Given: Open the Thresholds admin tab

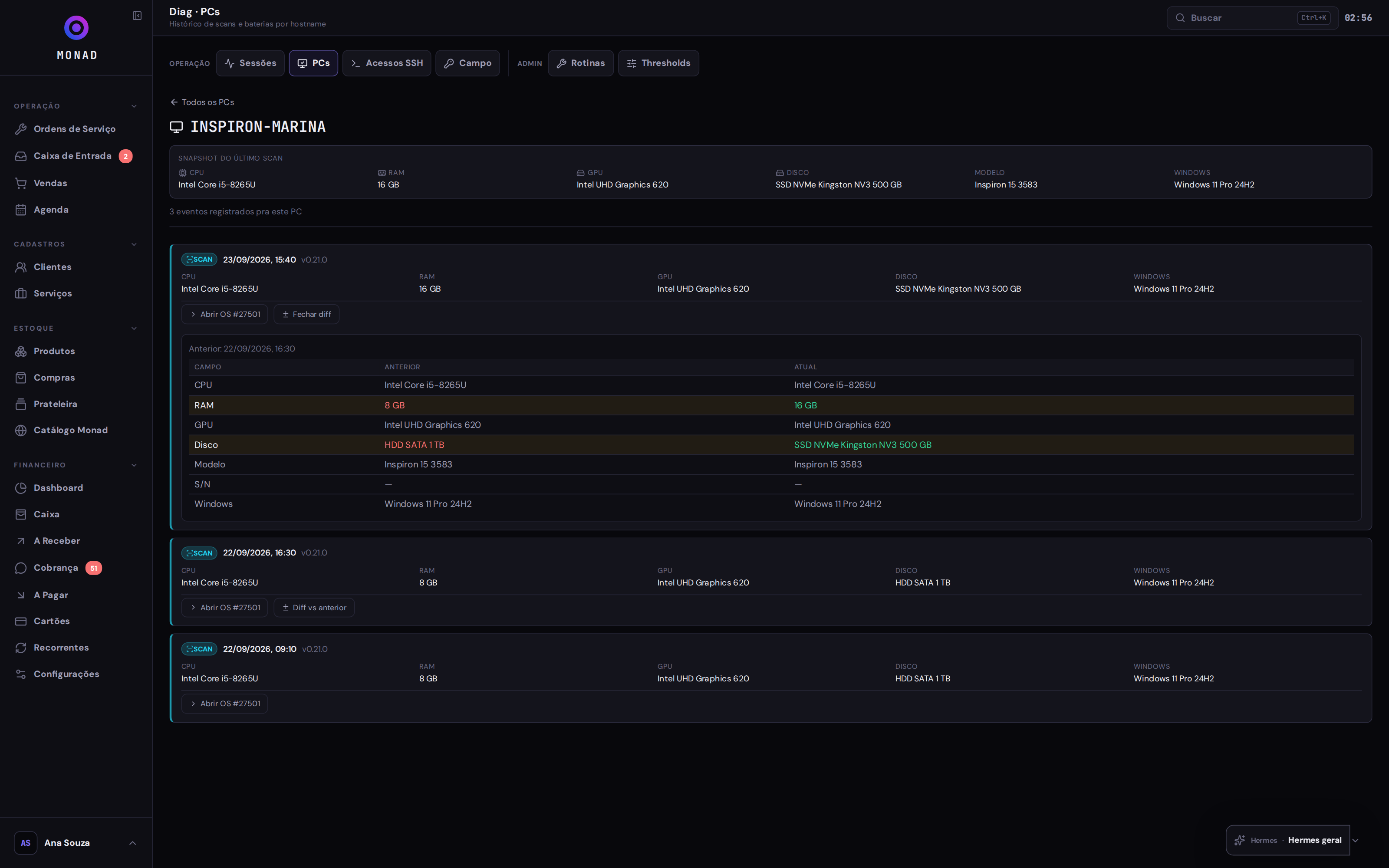Looking at the screenshot, I should coord(658,63).
